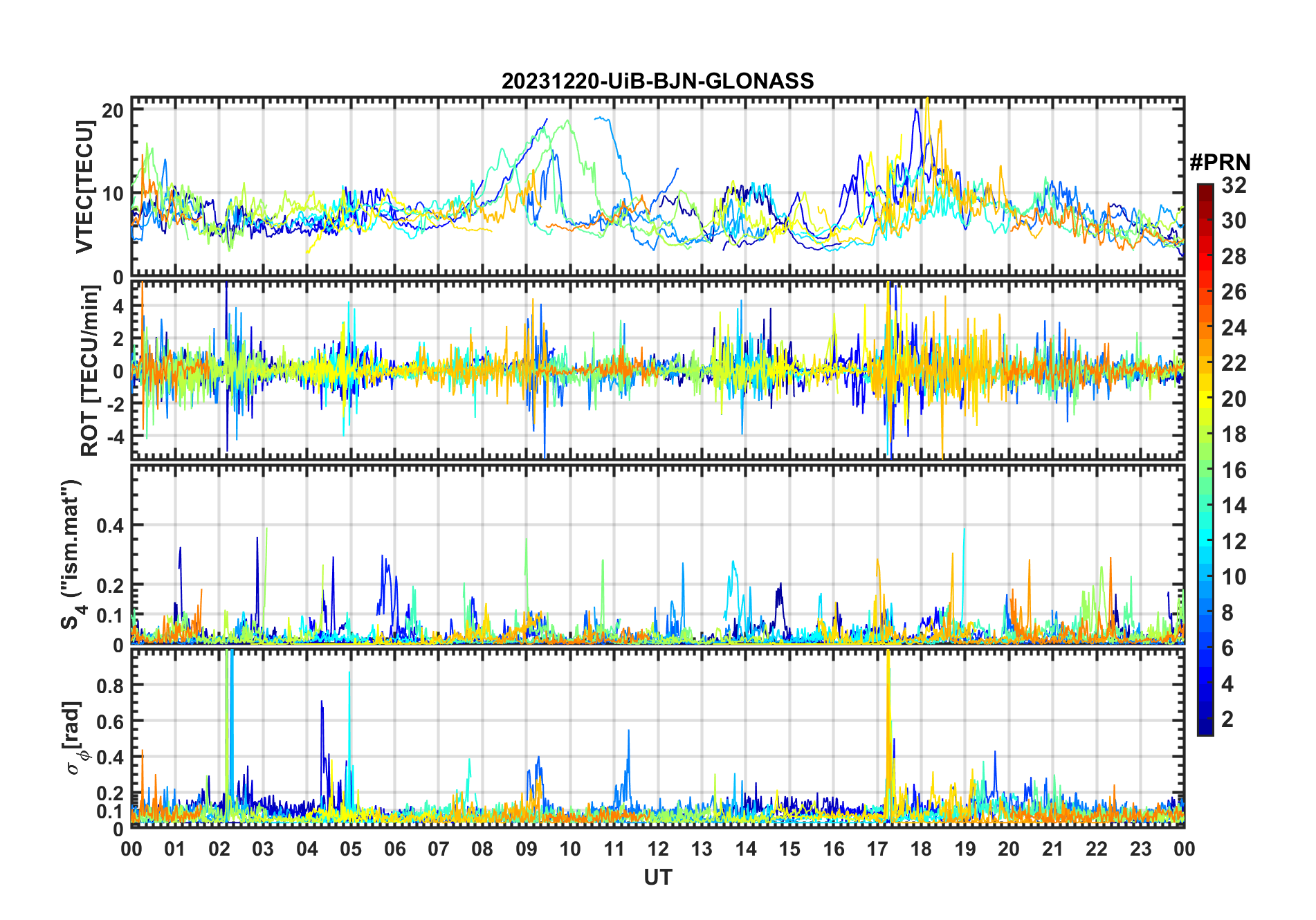The image size is (1316, 920).
Task: Click the colorbar tick label 20
Action: tap(1234, 399)
